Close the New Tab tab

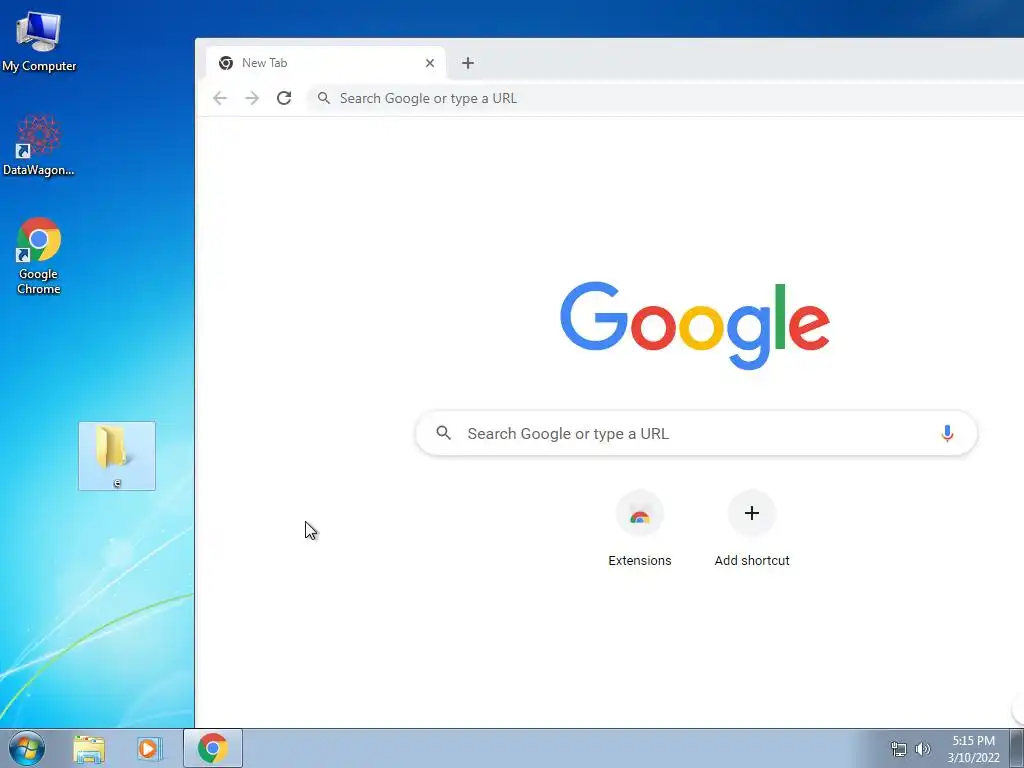coord(430,63)
